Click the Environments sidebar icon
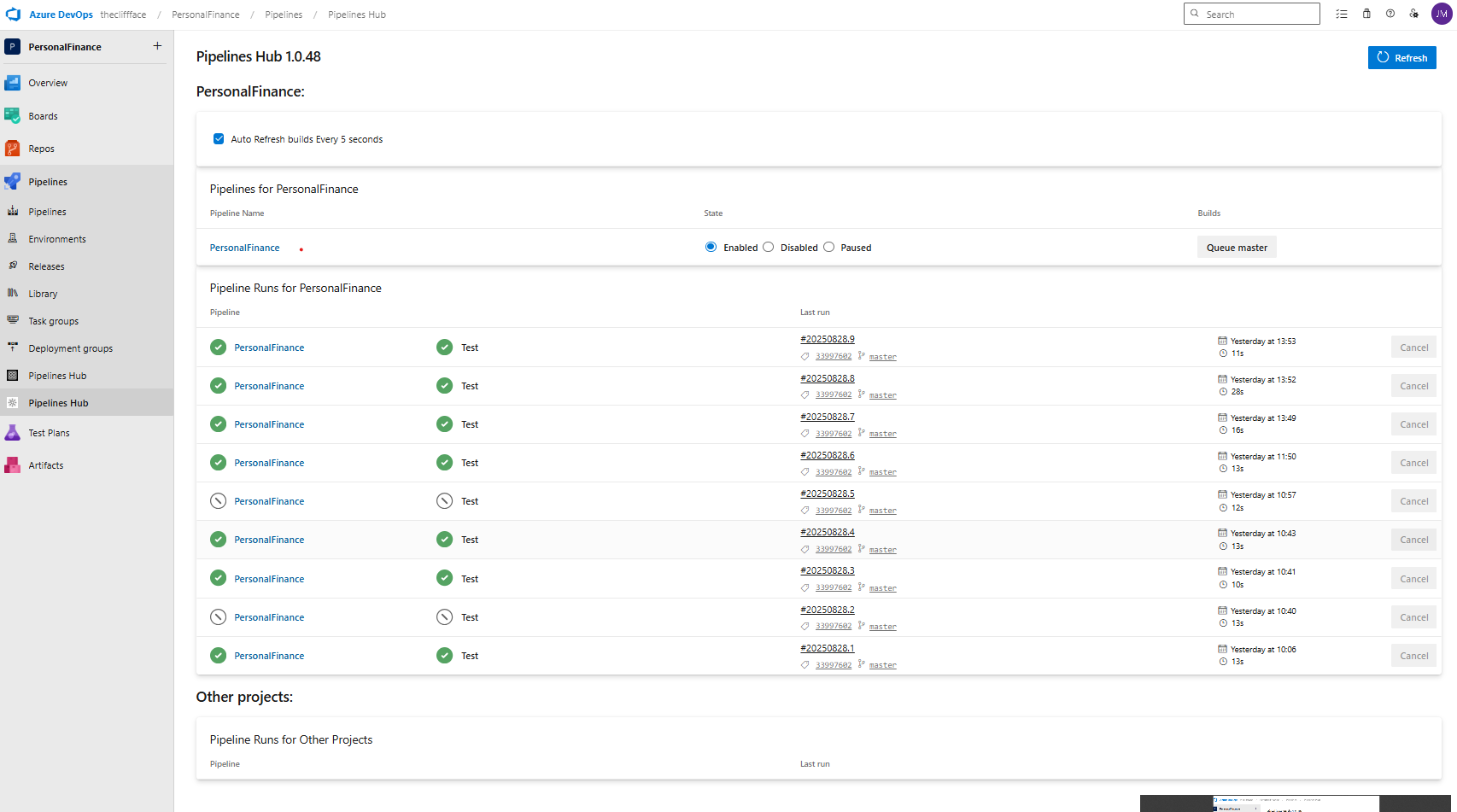 (13, 238)
